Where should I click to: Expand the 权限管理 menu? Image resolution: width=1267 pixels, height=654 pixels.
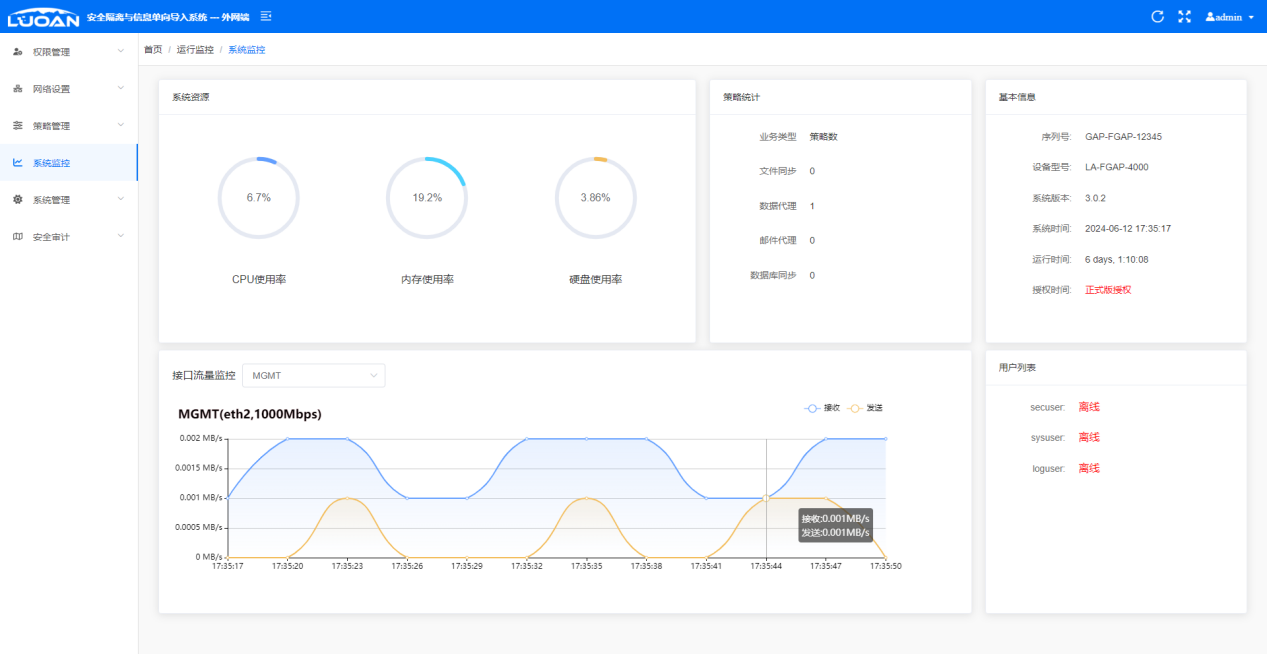69,51
